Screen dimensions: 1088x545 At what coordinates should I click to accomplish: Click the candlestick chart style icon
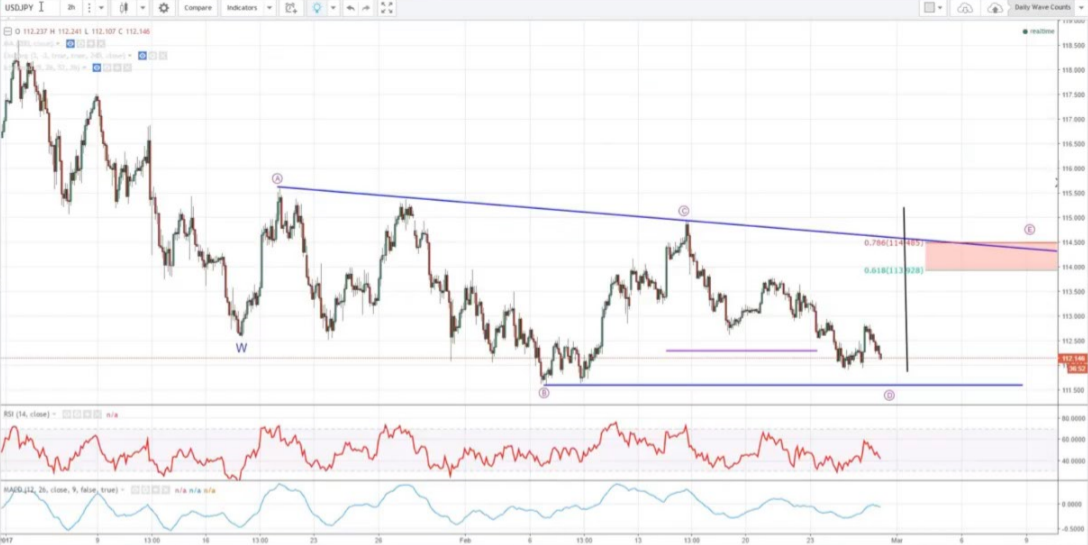123,8
